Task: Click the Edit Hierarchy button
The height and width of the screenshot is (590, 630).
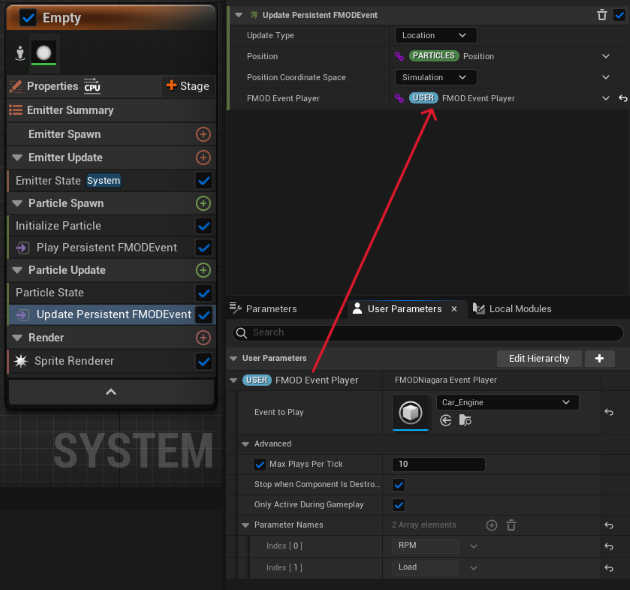Action: pos(539,359)
